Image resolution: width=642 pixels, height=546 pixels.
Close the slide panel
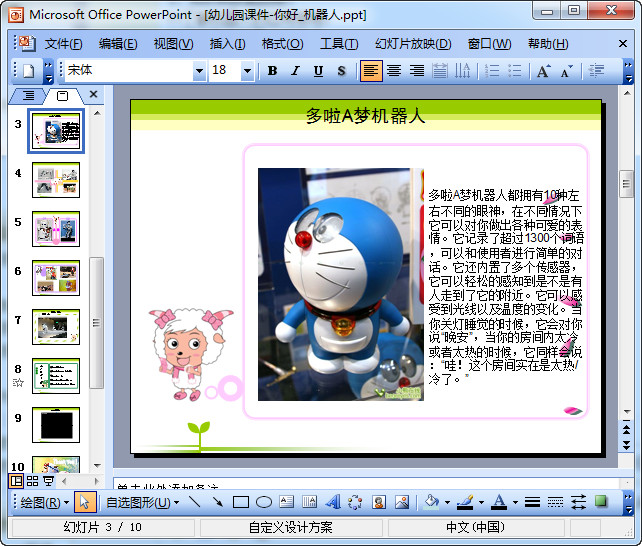[x=93, y=95]
